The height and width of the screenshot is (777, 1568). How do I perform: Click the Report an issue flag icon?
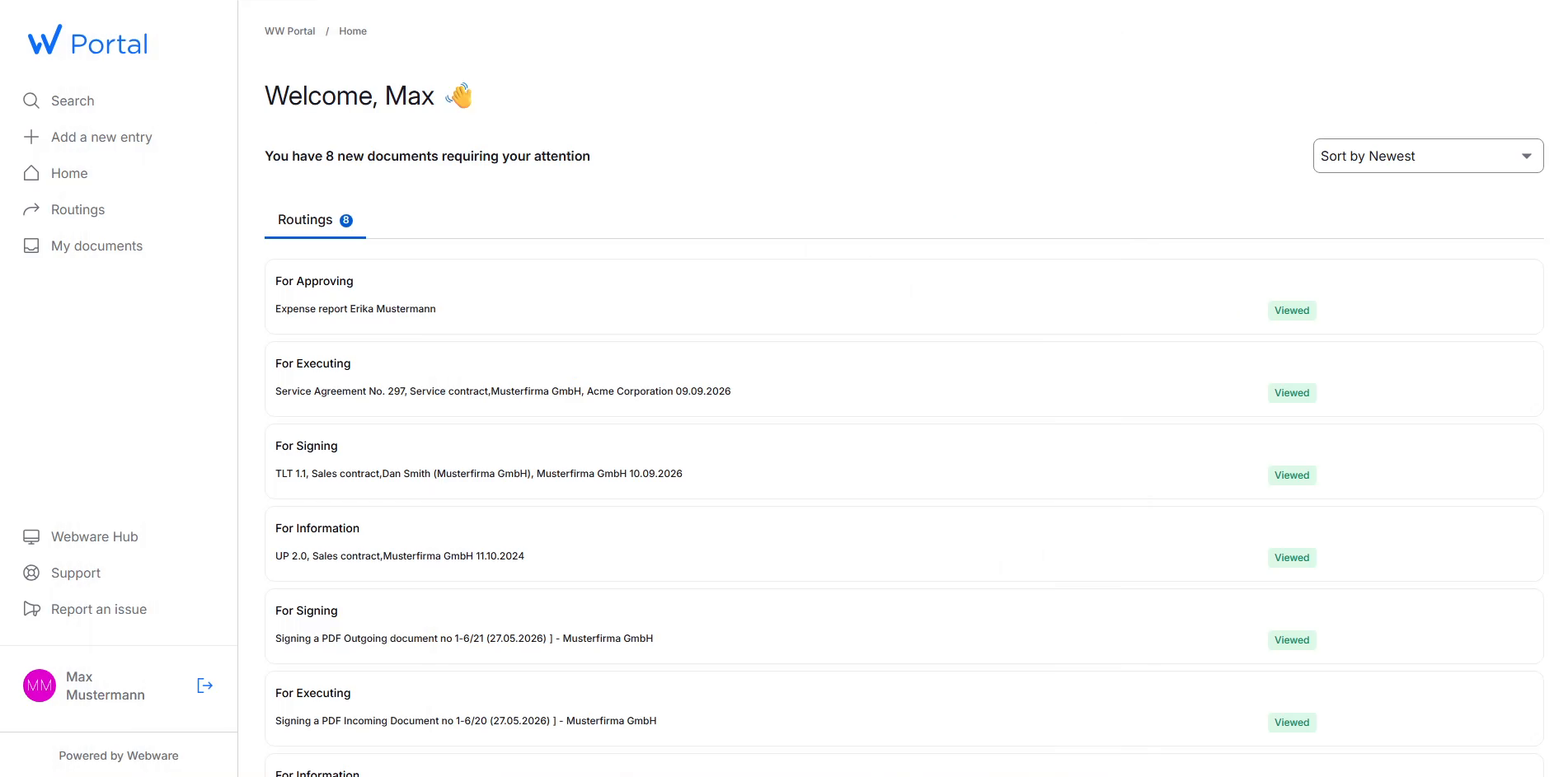[x=31, y=609]
